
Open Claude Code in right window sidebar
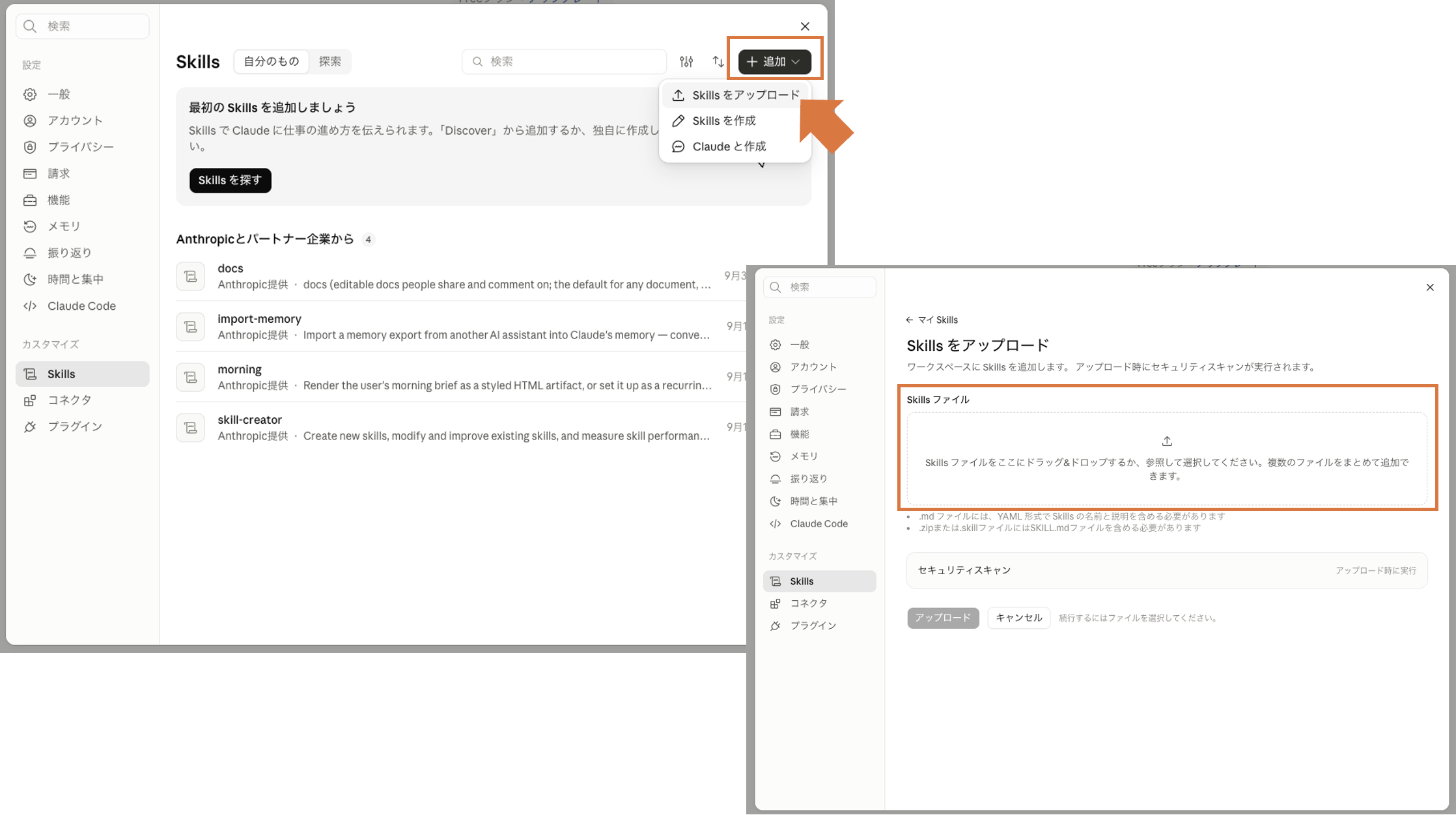819,523
